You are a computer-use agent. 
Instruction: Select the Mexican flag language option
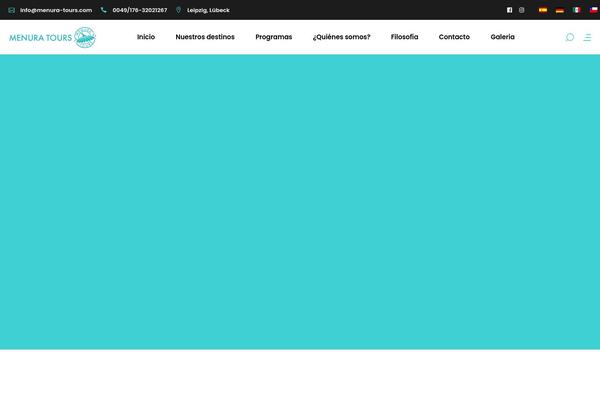click(x=577, y=10)
